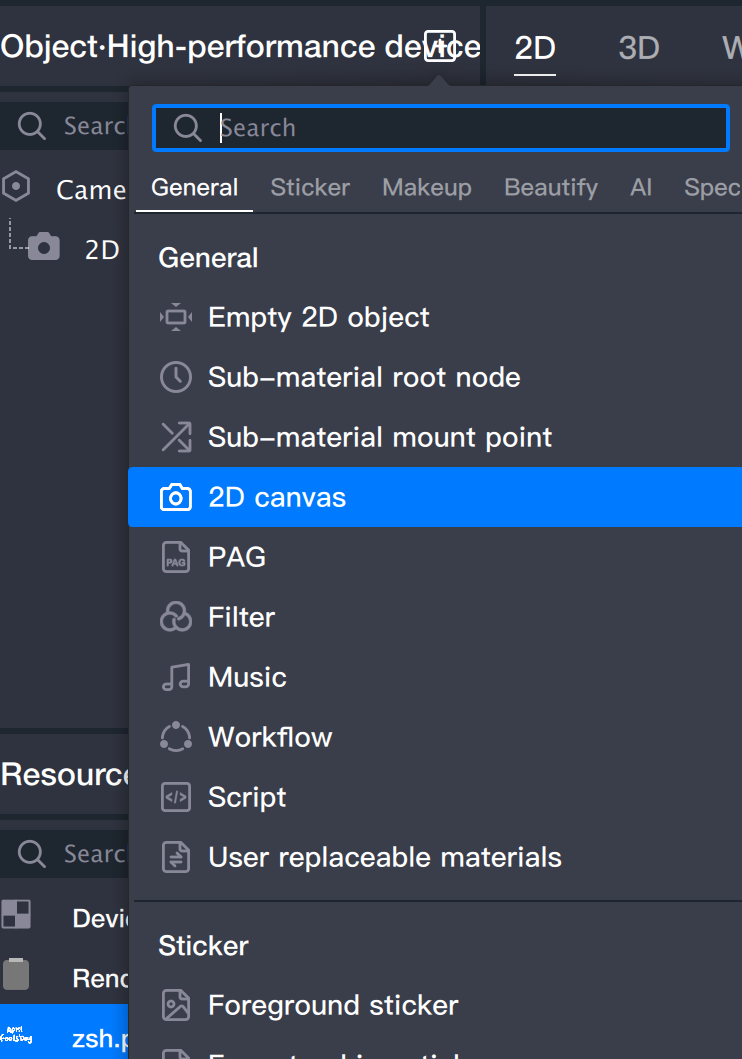Image resolution: width=742 pixels, height=1059 pixels.
Task: Click the Foreground sticker icon
Action: point(176,1006)
